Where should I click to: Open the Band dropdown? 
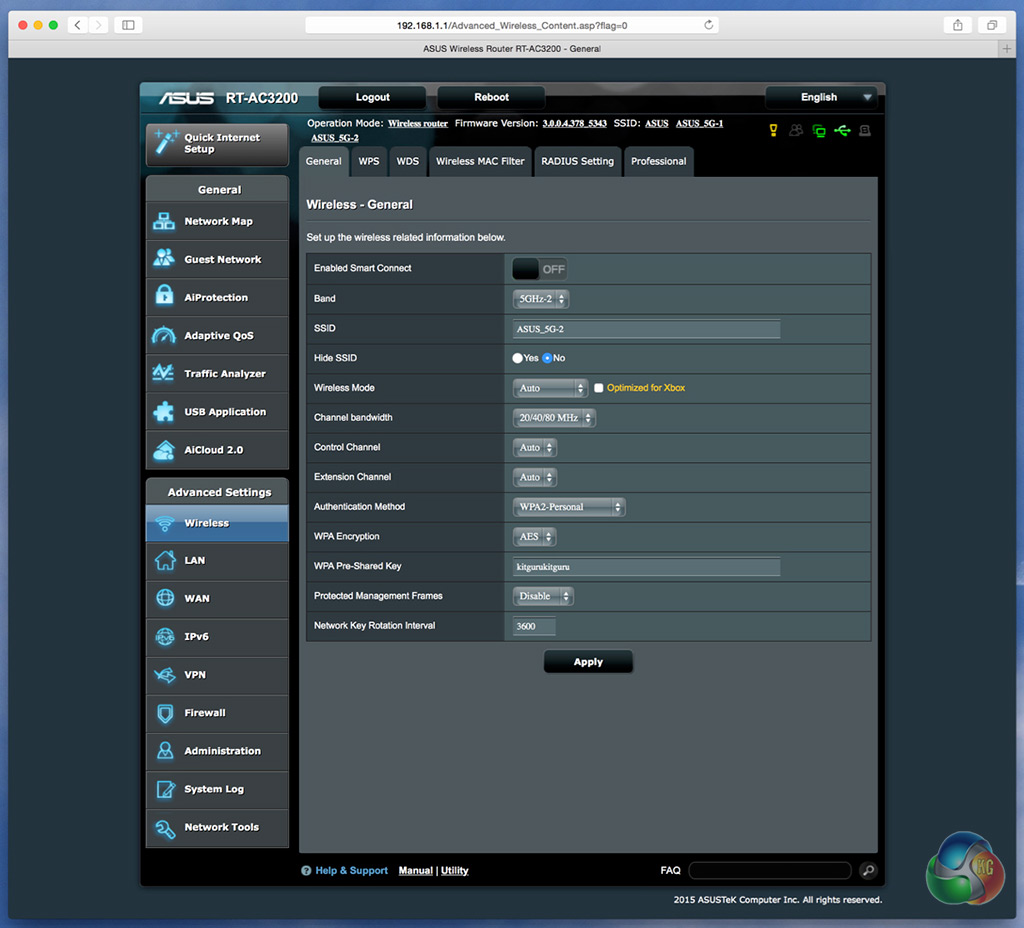541,299
